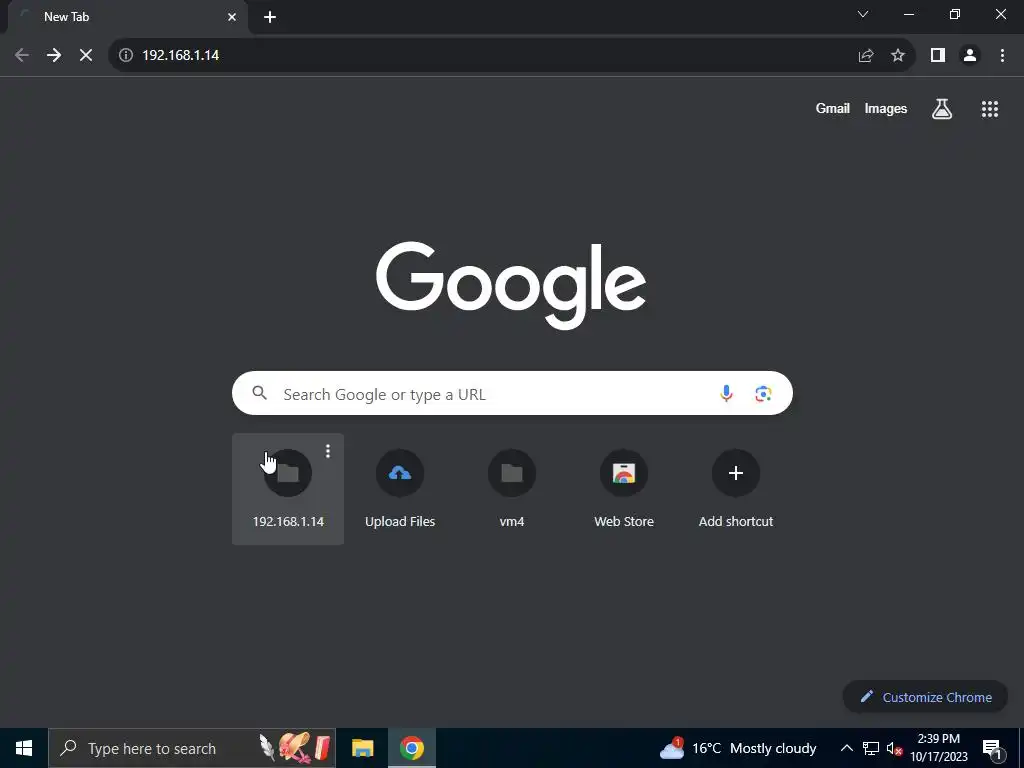Image resolution: width=1024 pixels, height=768 pixels.
Task: Bookmark this tab with the star icon
Action: [x=898, y=56]
